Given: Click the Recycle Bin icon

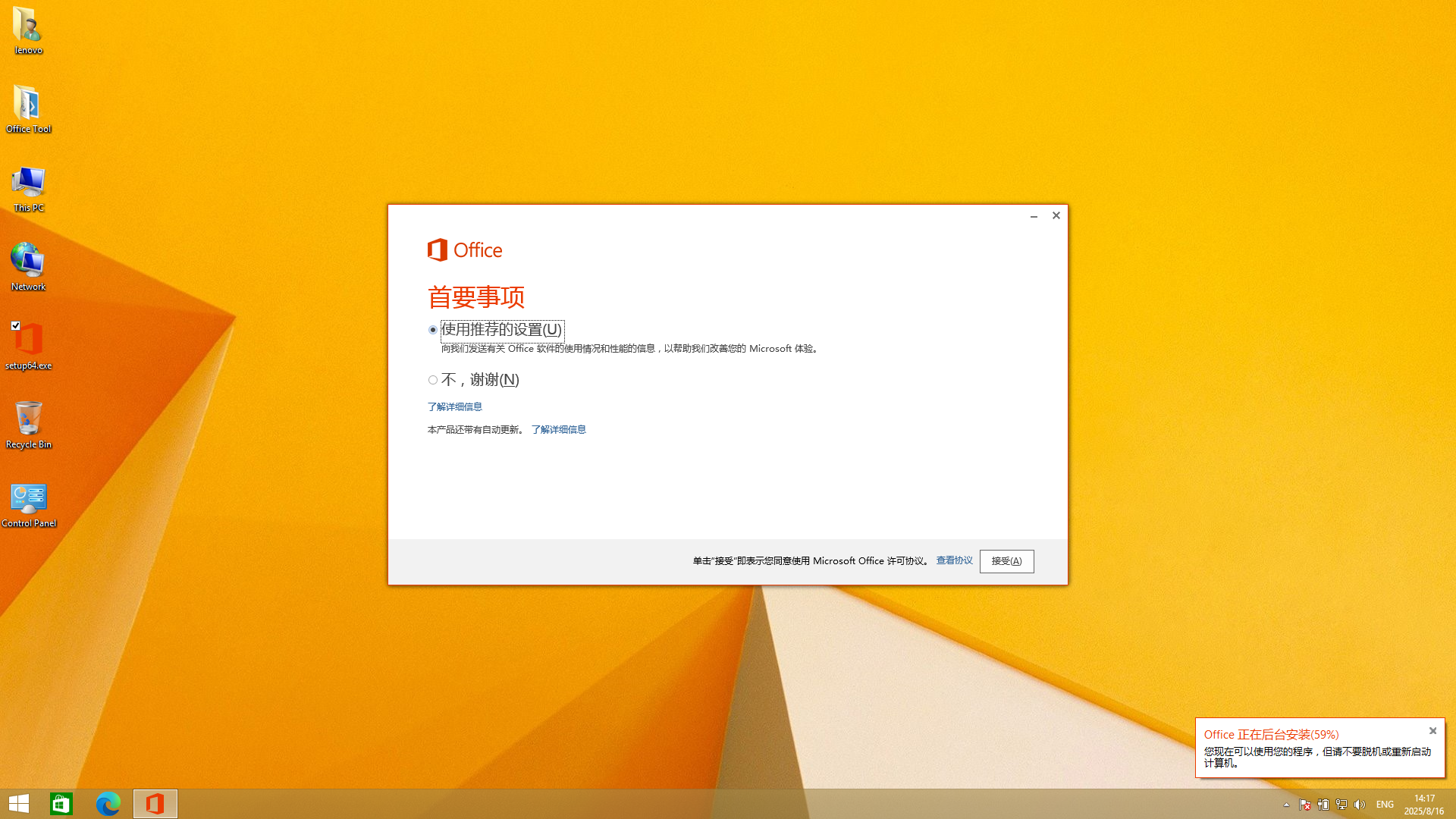Looking at the screenshot, I should click(28, 419).
